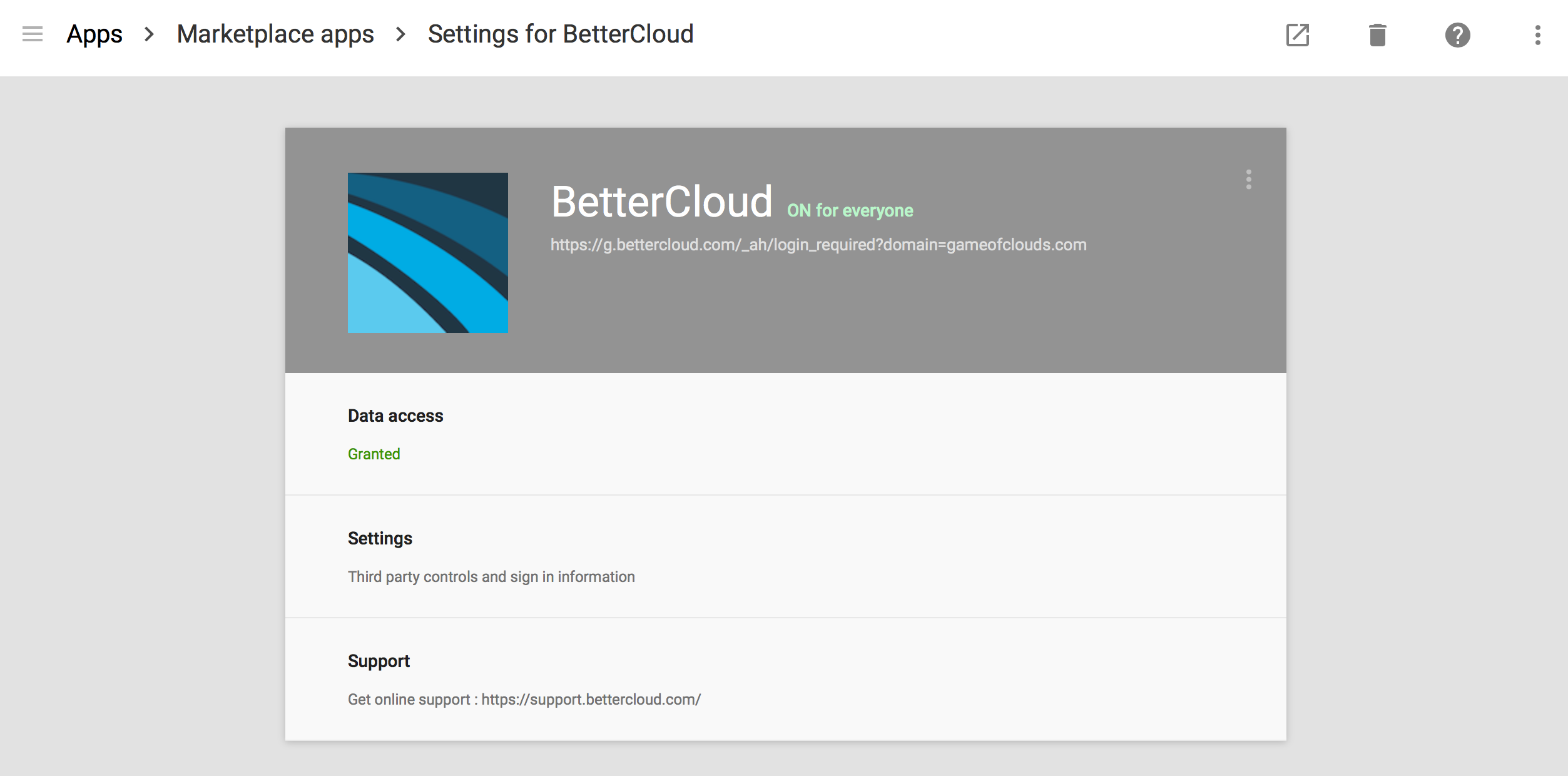Click Third party controls and sign in information
Viewport: 1568px width, 776px height.
491,577
